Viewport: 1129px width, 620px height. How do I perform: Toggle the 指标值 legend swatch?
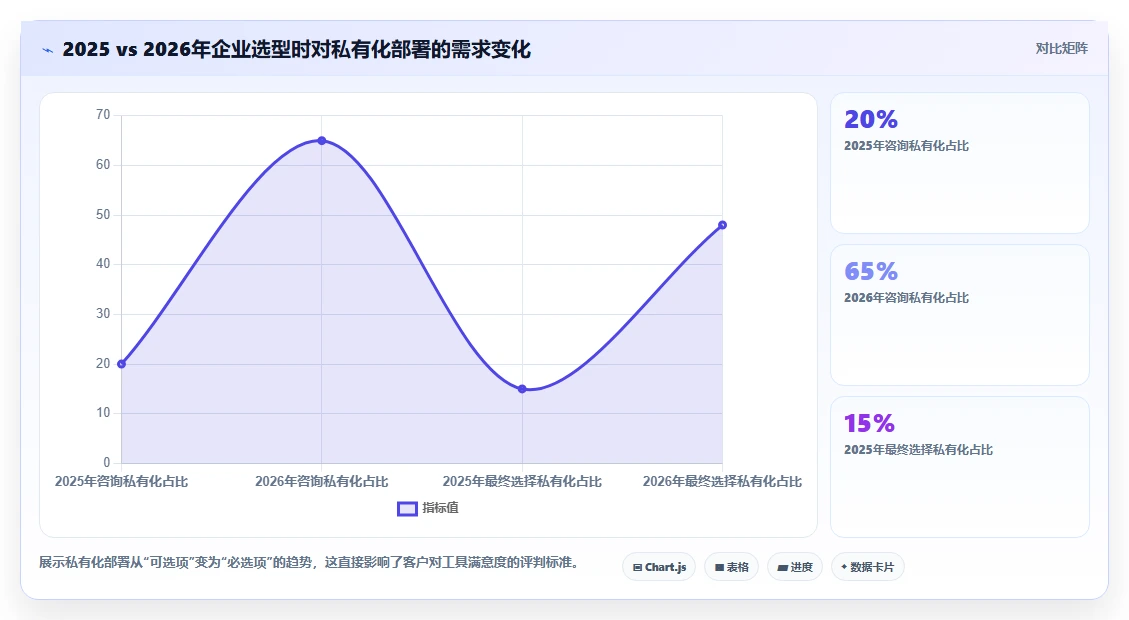(x=408, y=508)
